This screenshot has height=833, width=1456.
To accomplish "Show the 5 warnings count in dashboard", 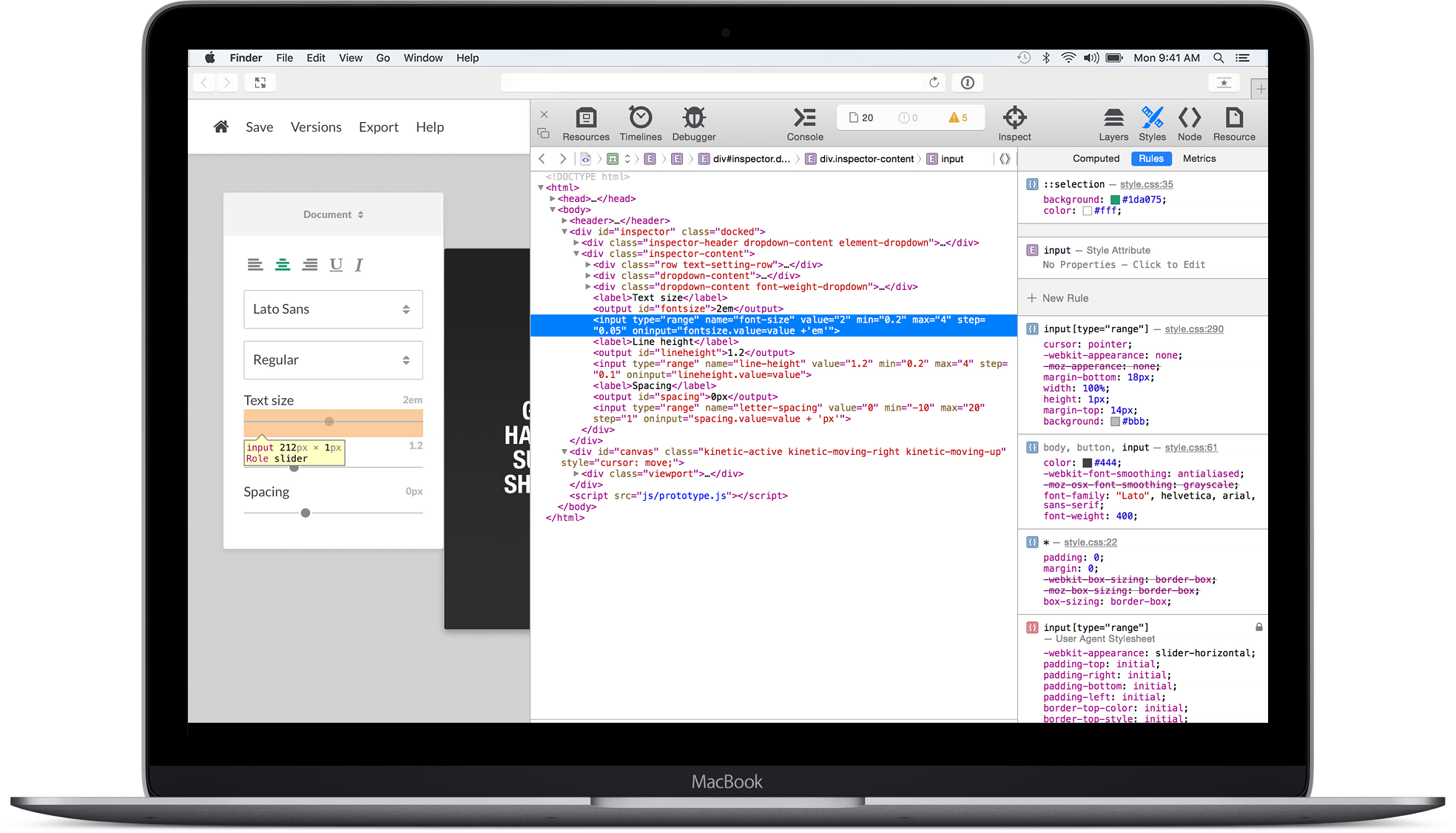I will pyautogui.click(x=958, y=118).
